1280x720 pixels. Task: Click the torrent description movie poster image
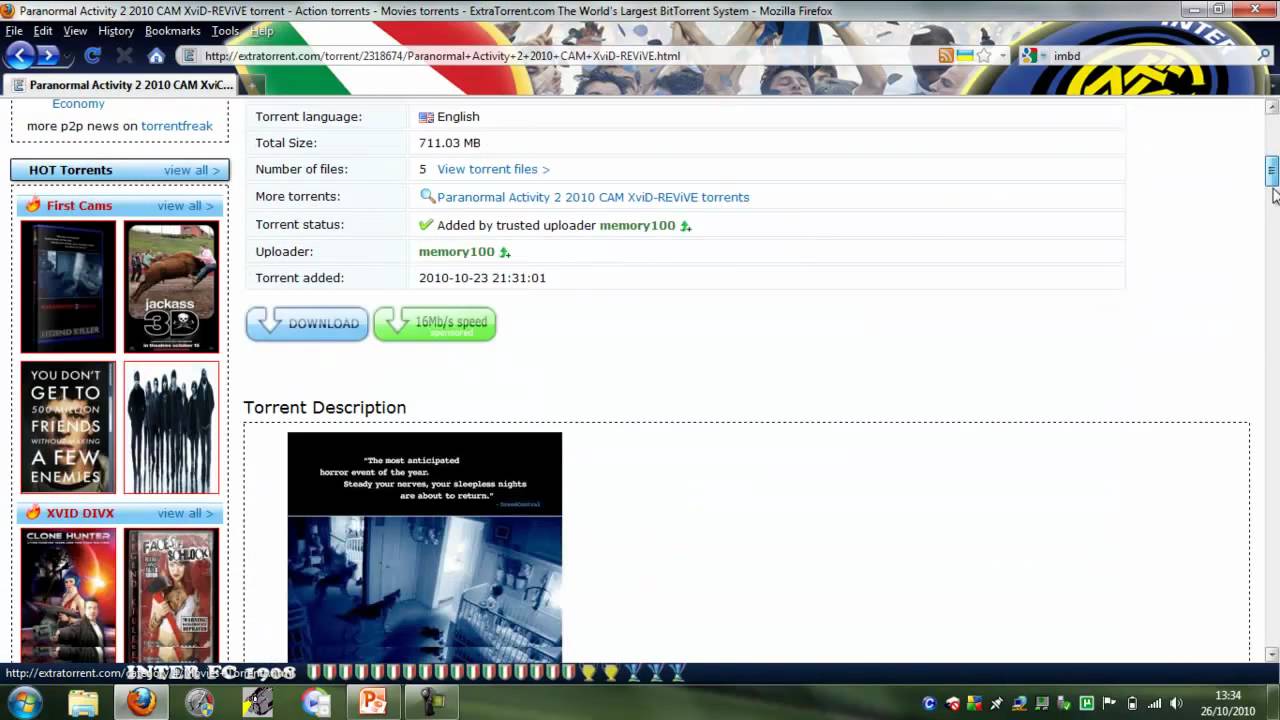(425, 546)
